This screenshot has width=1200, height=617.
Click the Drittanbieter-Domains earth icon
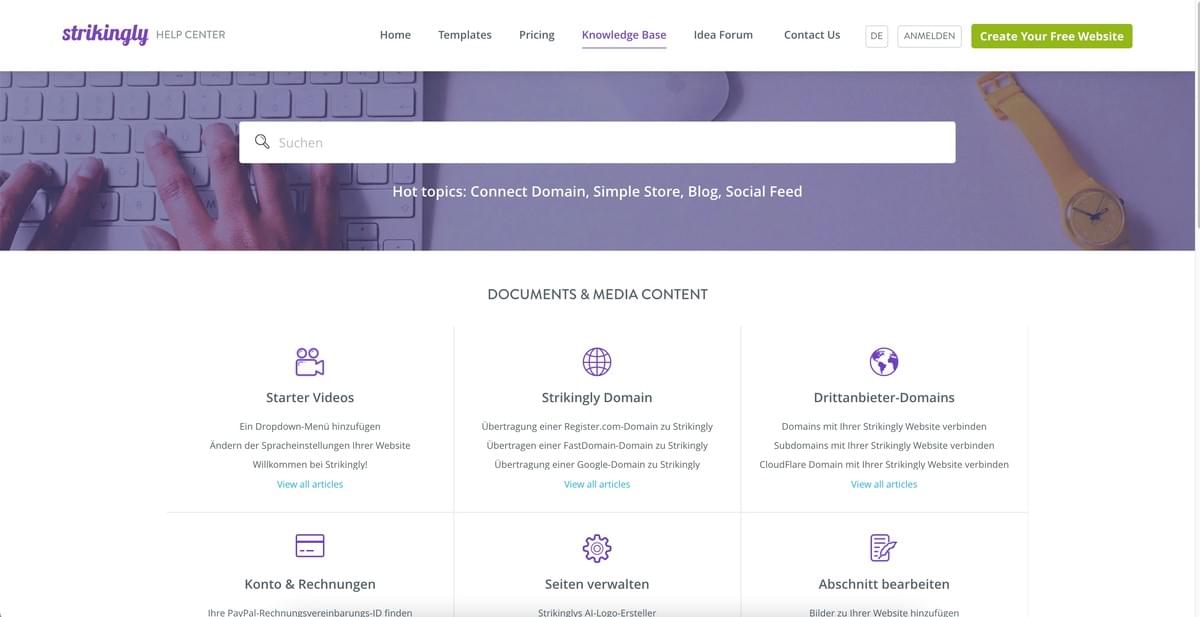884,361
